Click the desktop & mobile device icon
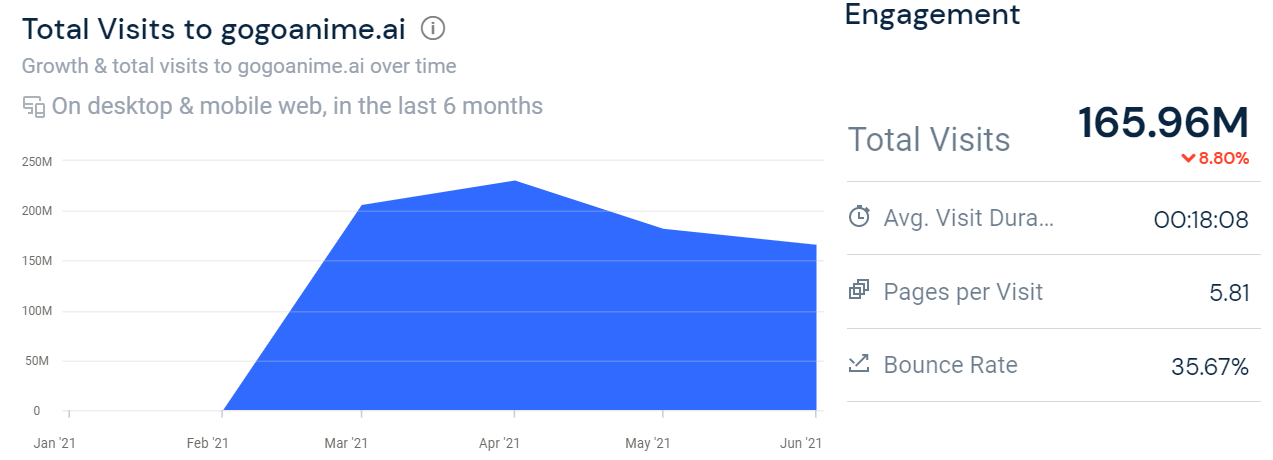 (x=34, y=107)
